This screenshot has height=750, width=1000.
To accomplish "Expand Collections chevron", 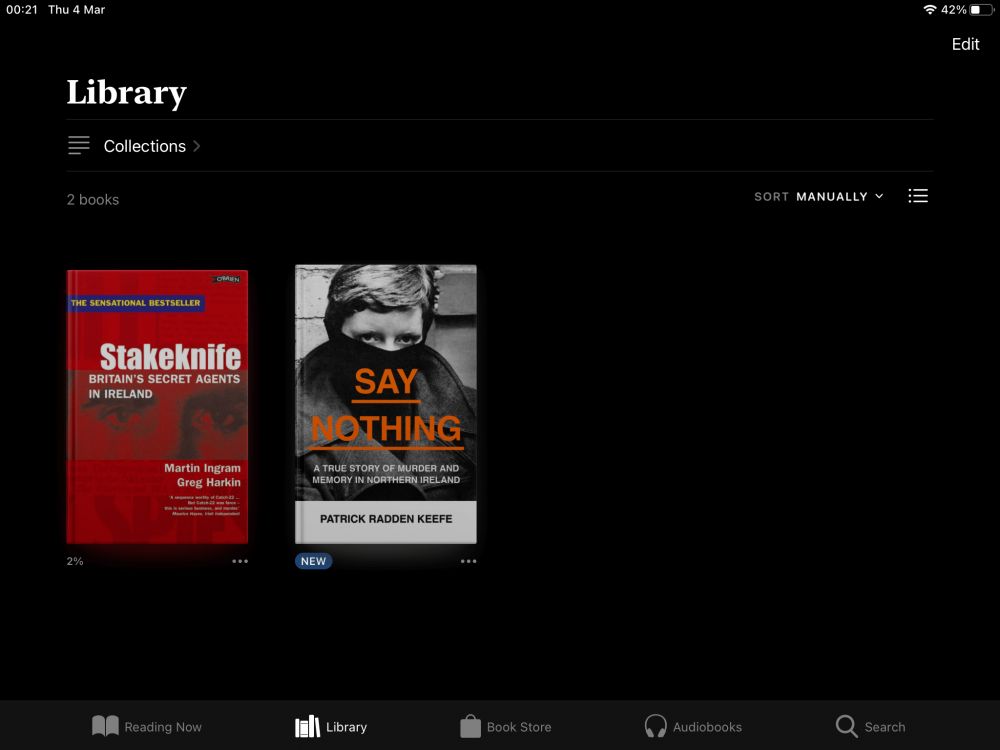I will pos(196,146).
